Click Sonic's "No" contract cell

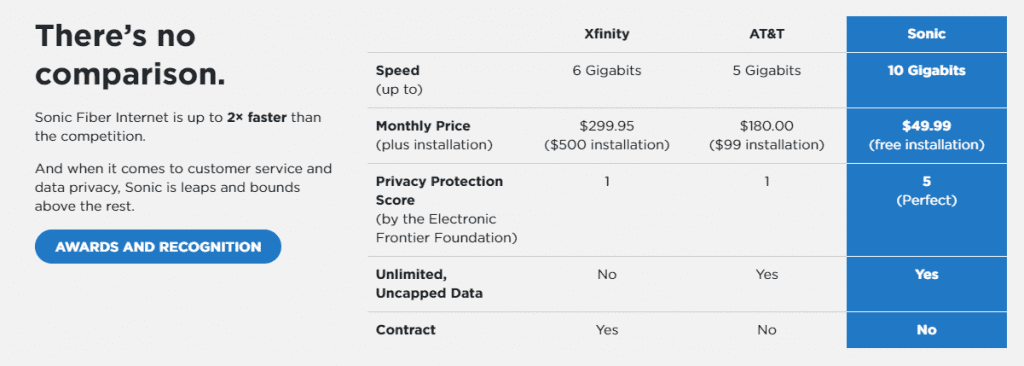point(927,330)
